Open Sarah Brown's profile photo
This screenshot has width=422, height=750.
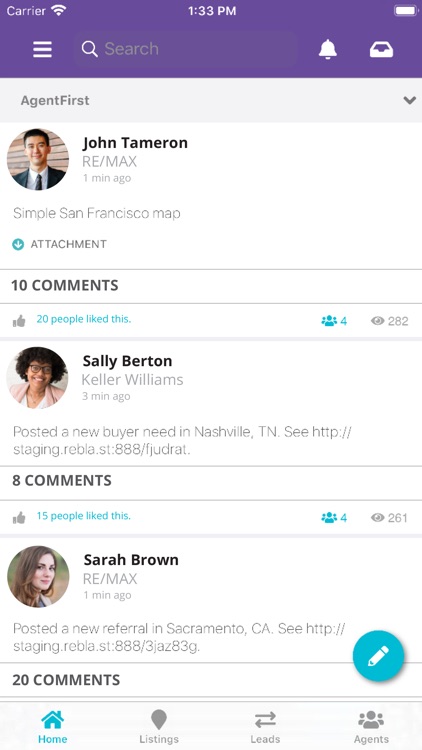(x=38, y=576)
